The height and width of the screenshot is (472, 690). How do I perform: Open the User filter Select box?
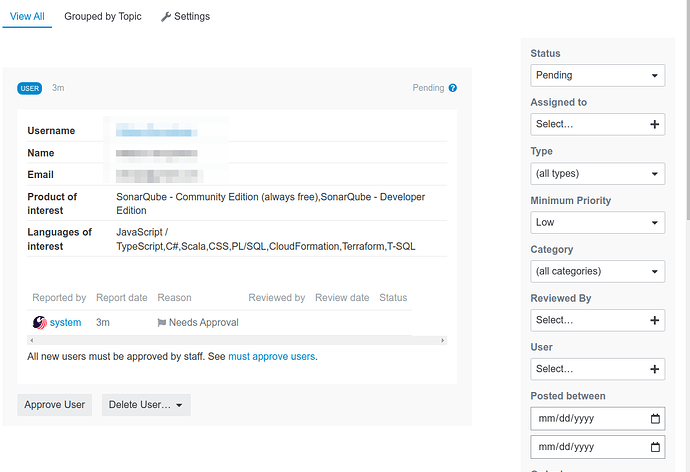(598, 369)
